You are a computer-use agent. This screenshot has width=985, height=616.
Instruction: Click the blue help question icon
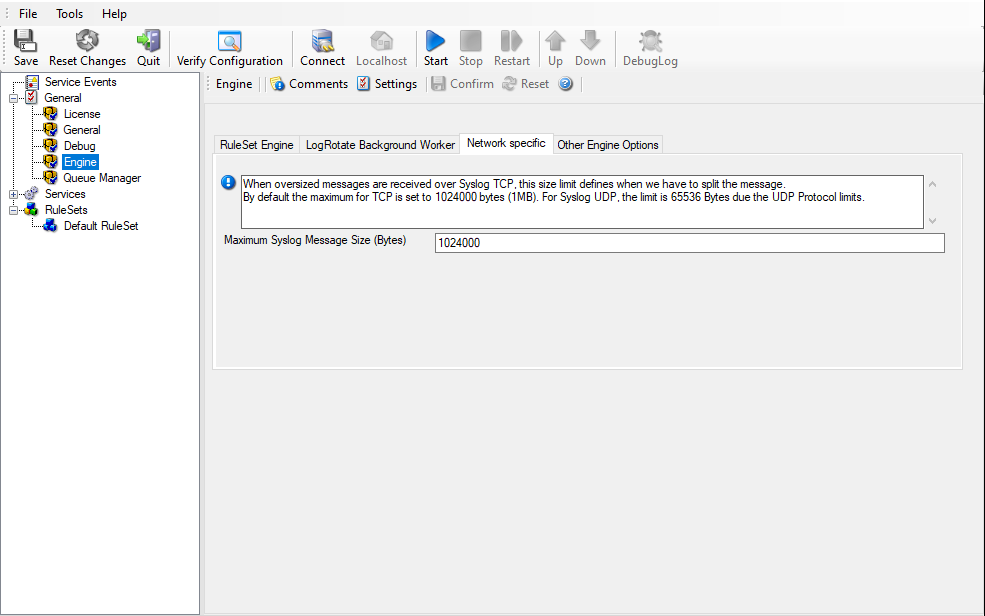pos(566,84)
